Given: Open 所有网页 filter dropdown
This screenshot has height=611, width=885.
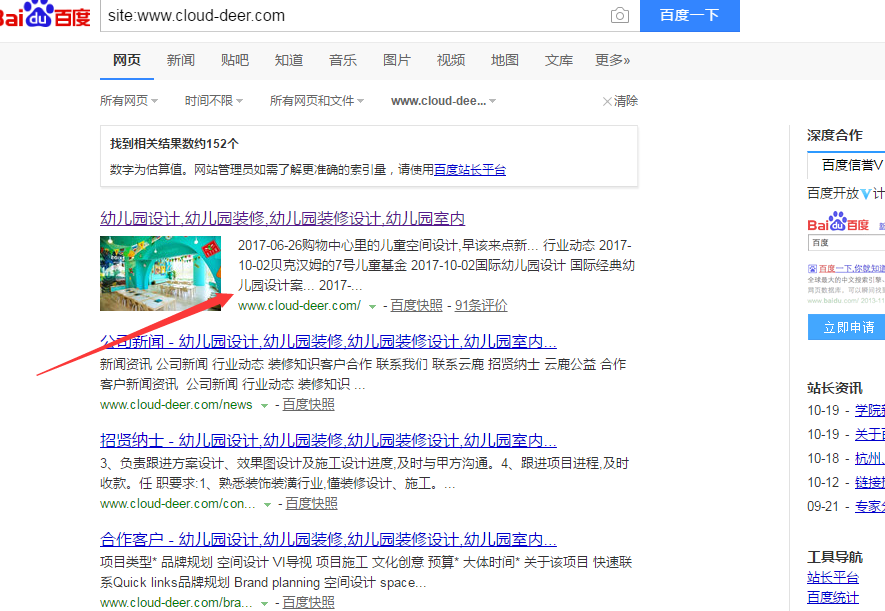Looking at the screenshot, I should 128,101.
